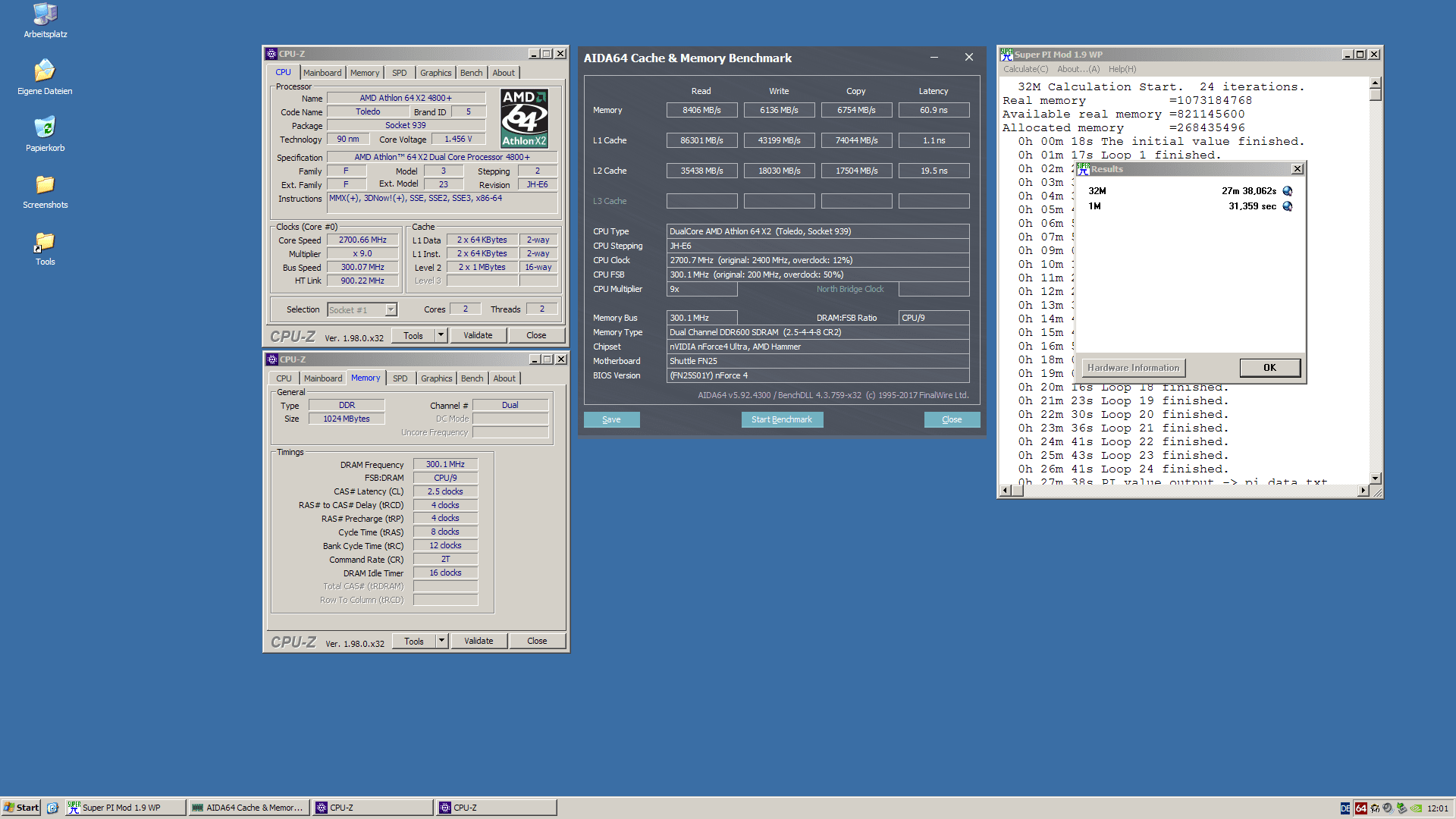1456x819 pixels.
Task: Open About...(A) menu in Super PI
Action: point(1078,69)
